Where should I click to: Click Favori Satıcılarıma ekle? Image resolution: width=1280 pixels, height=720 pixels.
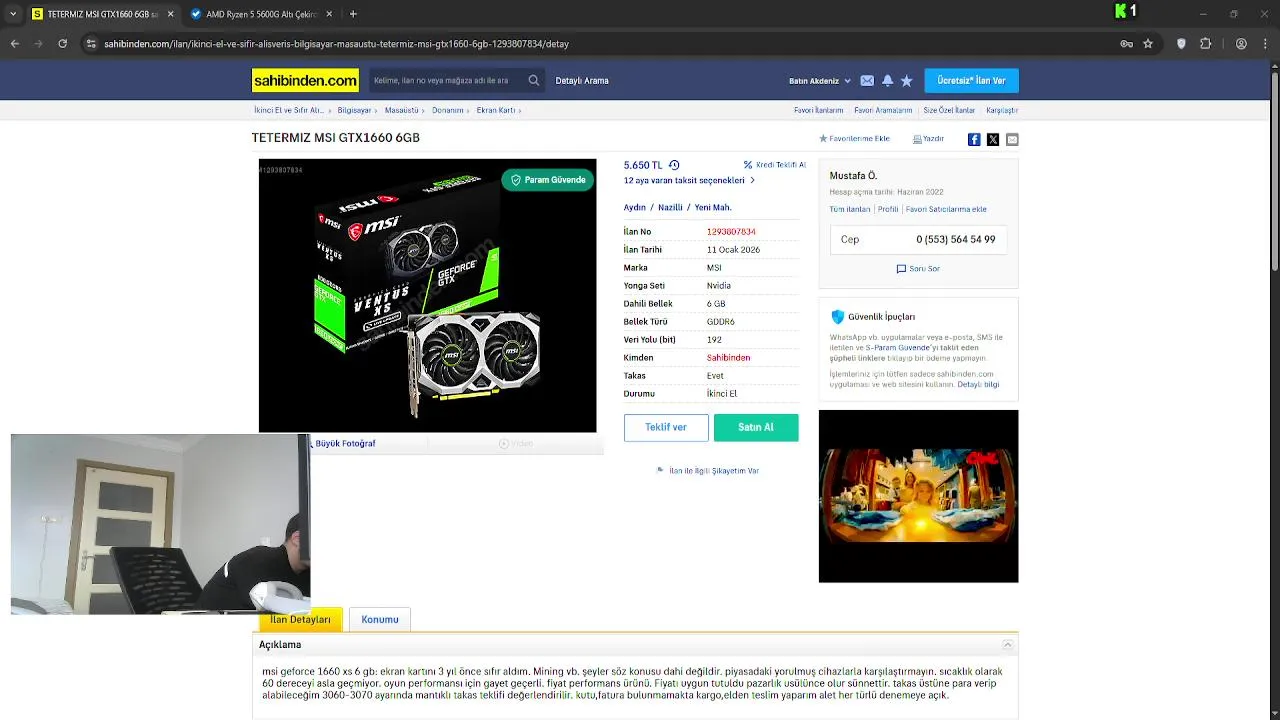tap(946, 209)
